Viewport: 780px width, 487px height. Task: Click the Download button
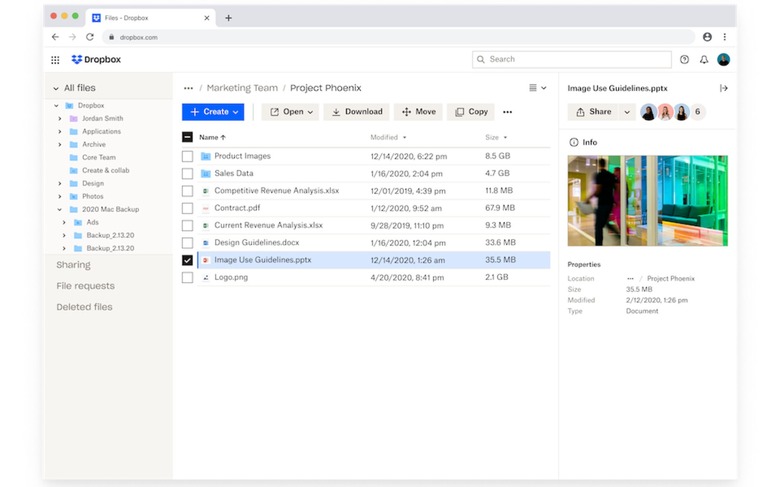(x=357, y=112)
